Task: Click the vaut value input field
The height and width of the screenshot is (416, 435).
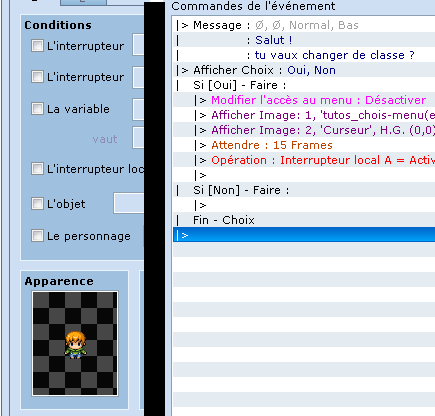Action: click(x=138, y=137)
